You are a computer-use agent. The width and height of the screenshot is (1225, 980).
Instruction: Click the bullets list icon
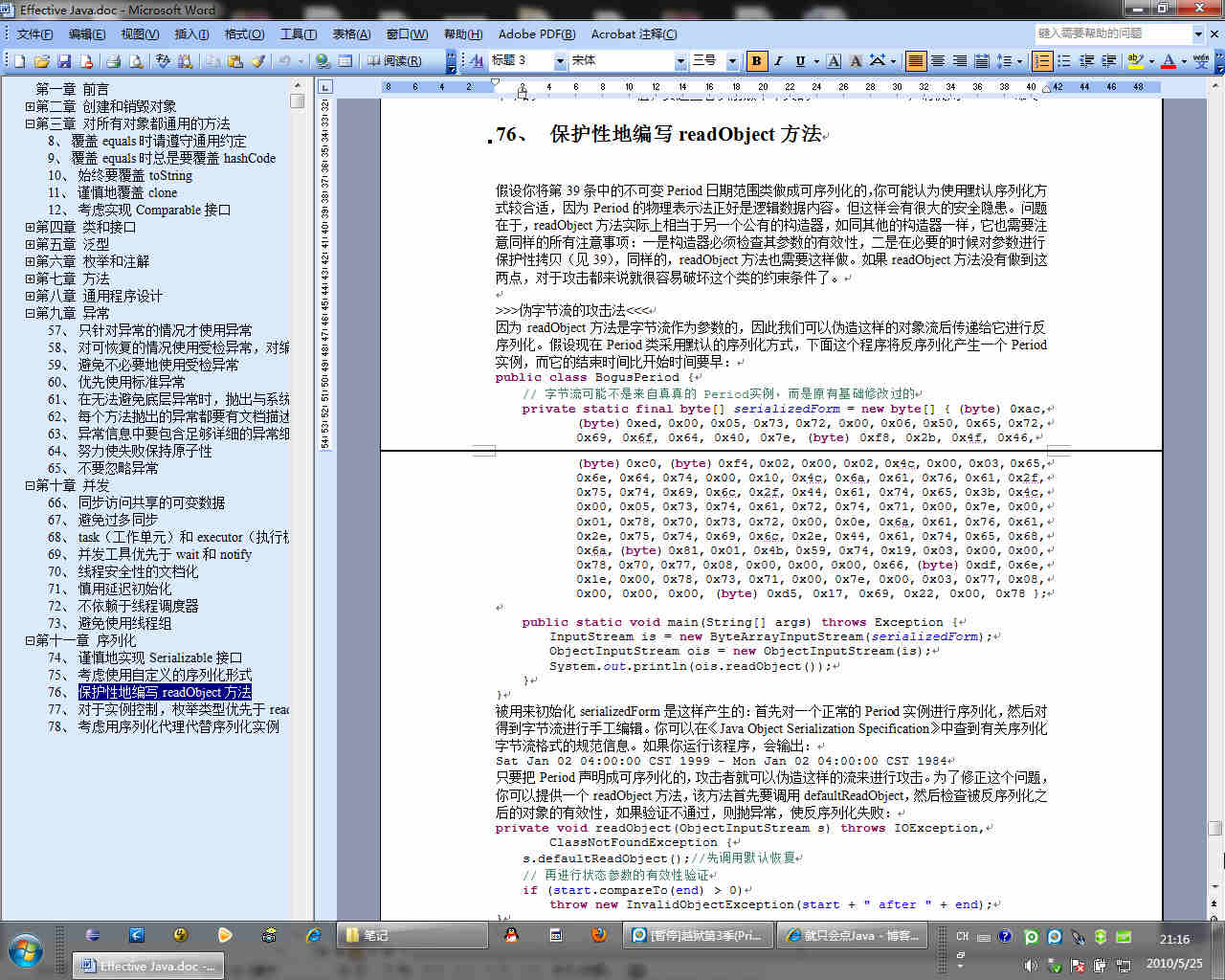click(x=1064, y=61)
